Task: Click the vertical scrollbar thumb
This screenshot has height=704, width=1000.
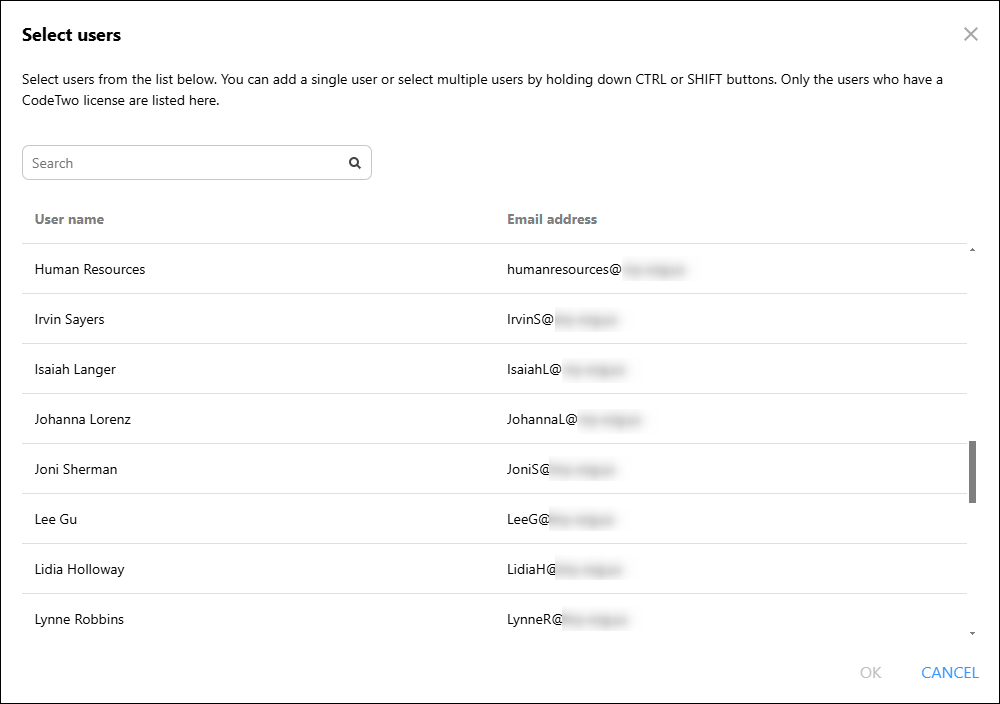Action: (x=972, y=472)
